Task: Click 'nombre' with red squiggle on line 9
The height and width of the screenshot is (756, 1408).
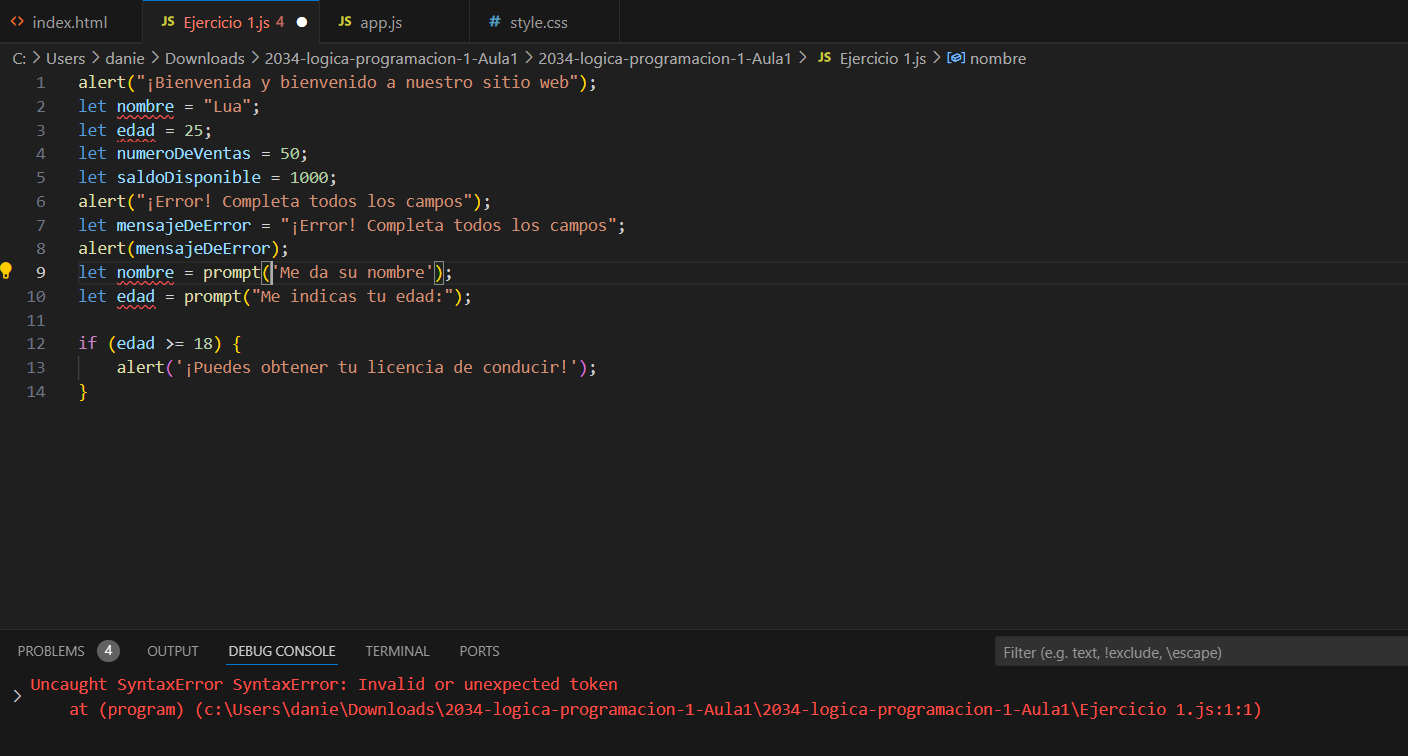Action: click(x=145, y=272)
